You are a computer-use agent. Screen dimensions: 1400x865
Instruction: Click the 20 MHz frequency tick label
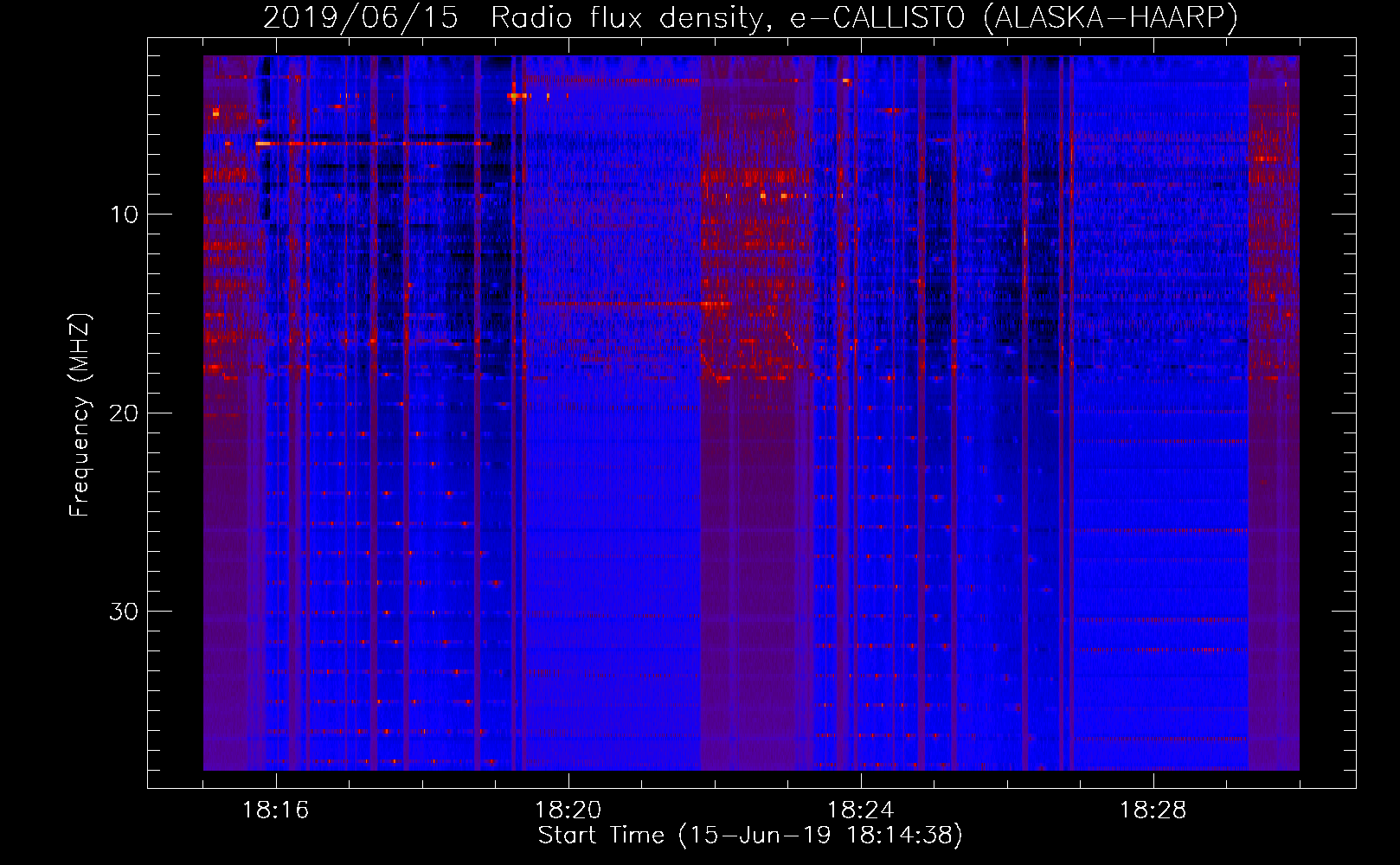point(125,413)
